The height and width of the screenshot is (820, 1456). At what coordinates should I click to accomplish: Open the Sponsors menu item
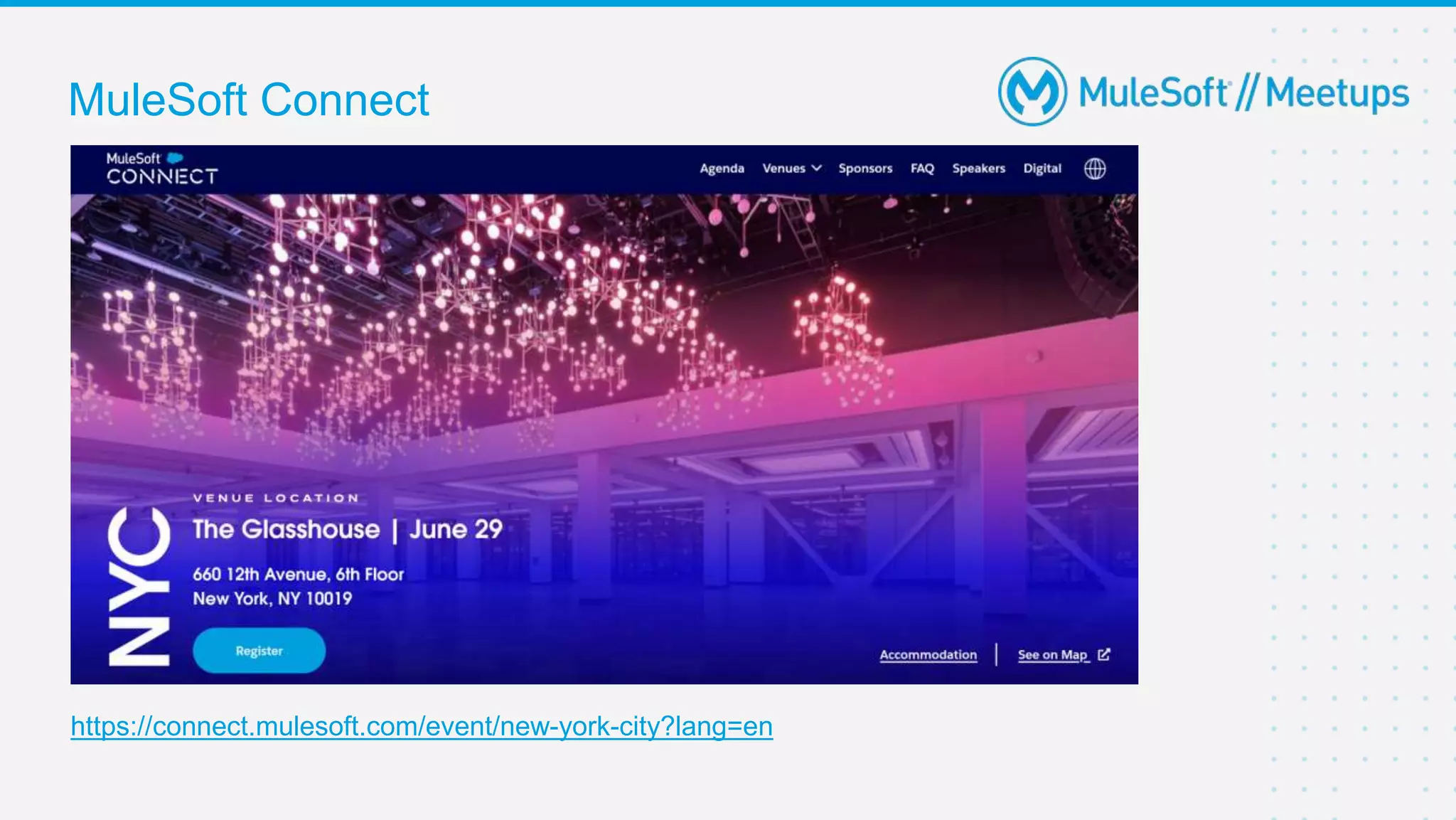click(865, 169)
